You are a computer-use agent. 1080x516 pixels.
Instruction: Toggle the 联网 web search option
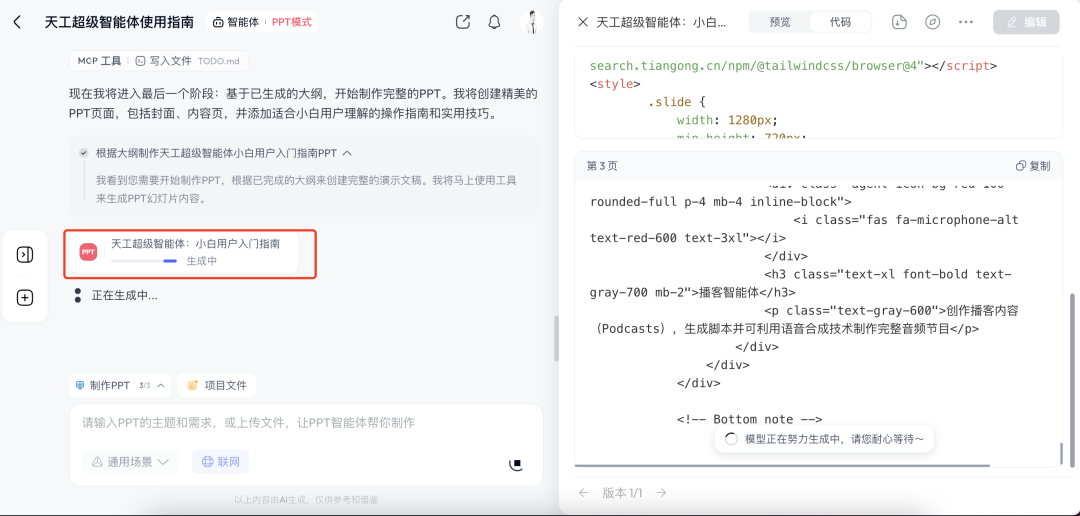coord(220,462)
